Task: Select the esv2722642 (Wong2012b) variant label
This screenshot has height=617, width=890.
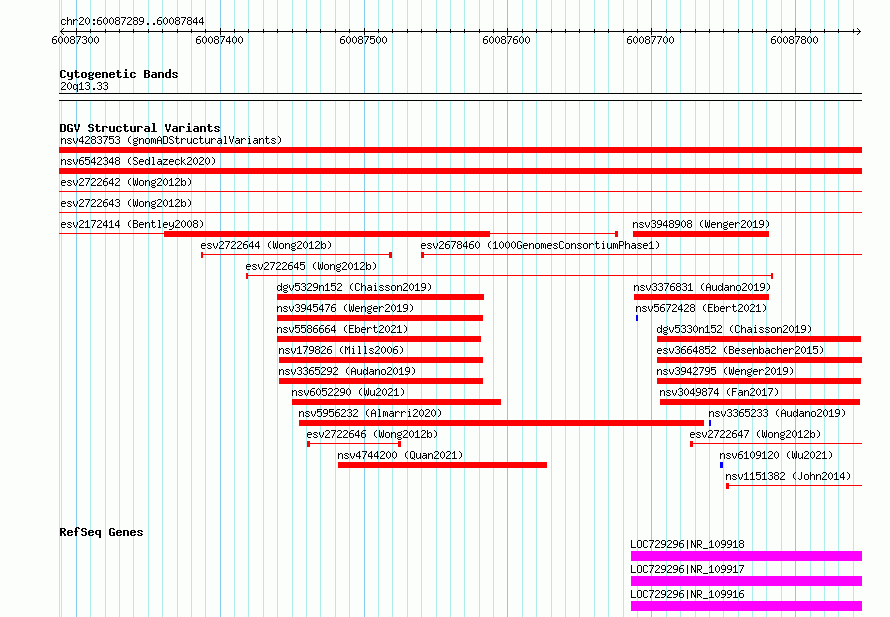Action: click(126, 182)
